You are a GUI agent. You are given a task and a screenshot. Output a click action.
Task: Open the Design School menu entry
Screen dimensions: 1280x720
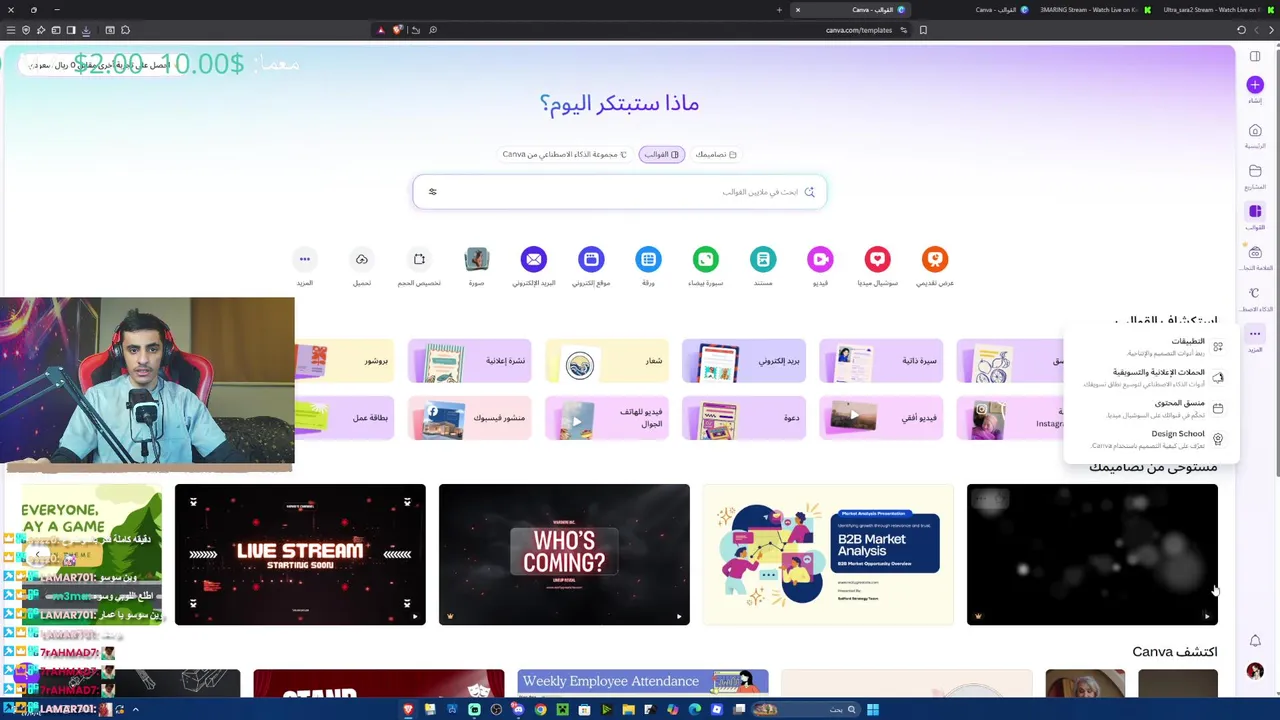[x=1152, y=439]
